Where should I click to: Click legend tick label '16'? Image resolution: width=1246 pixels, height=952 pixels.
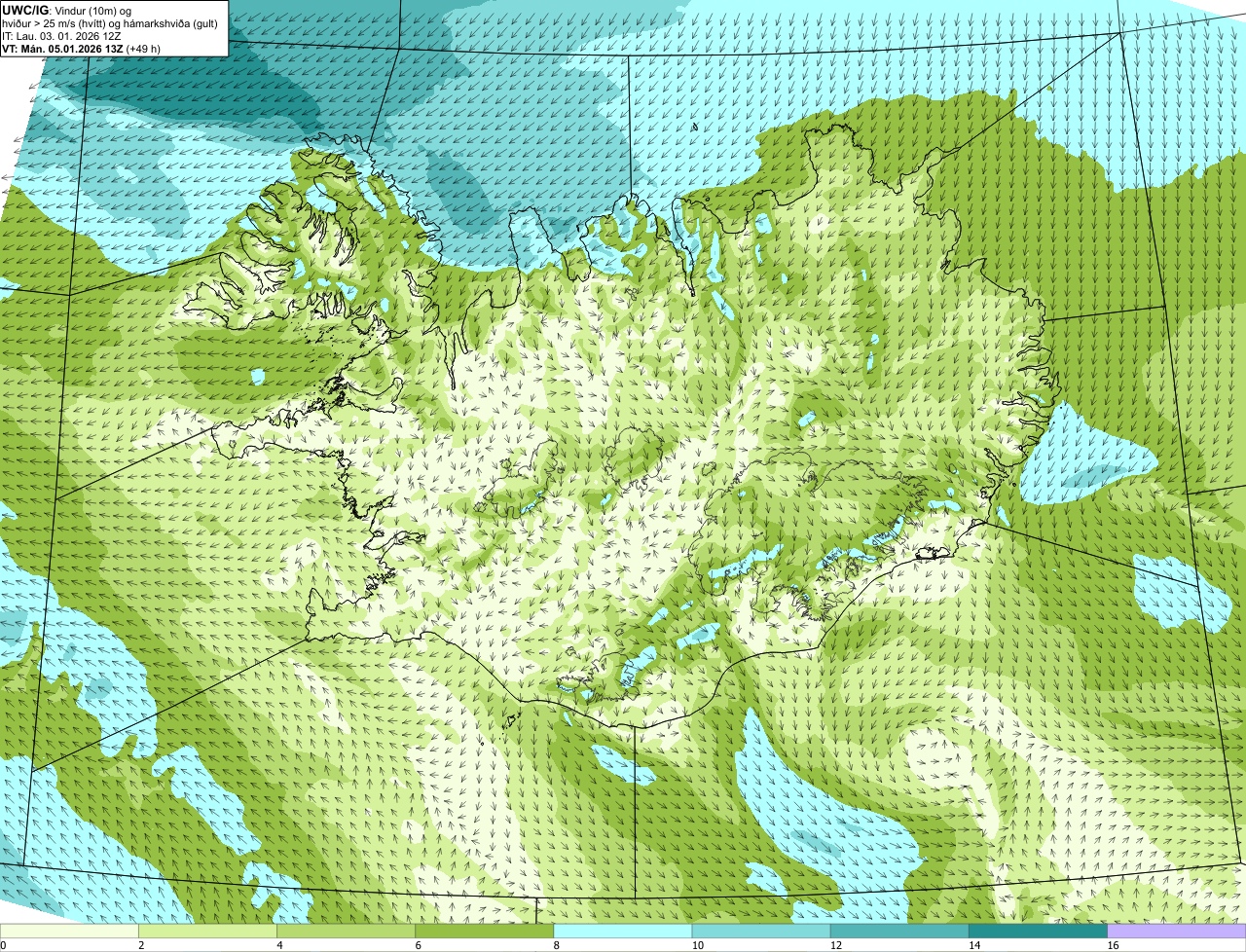click(1113, 945)
